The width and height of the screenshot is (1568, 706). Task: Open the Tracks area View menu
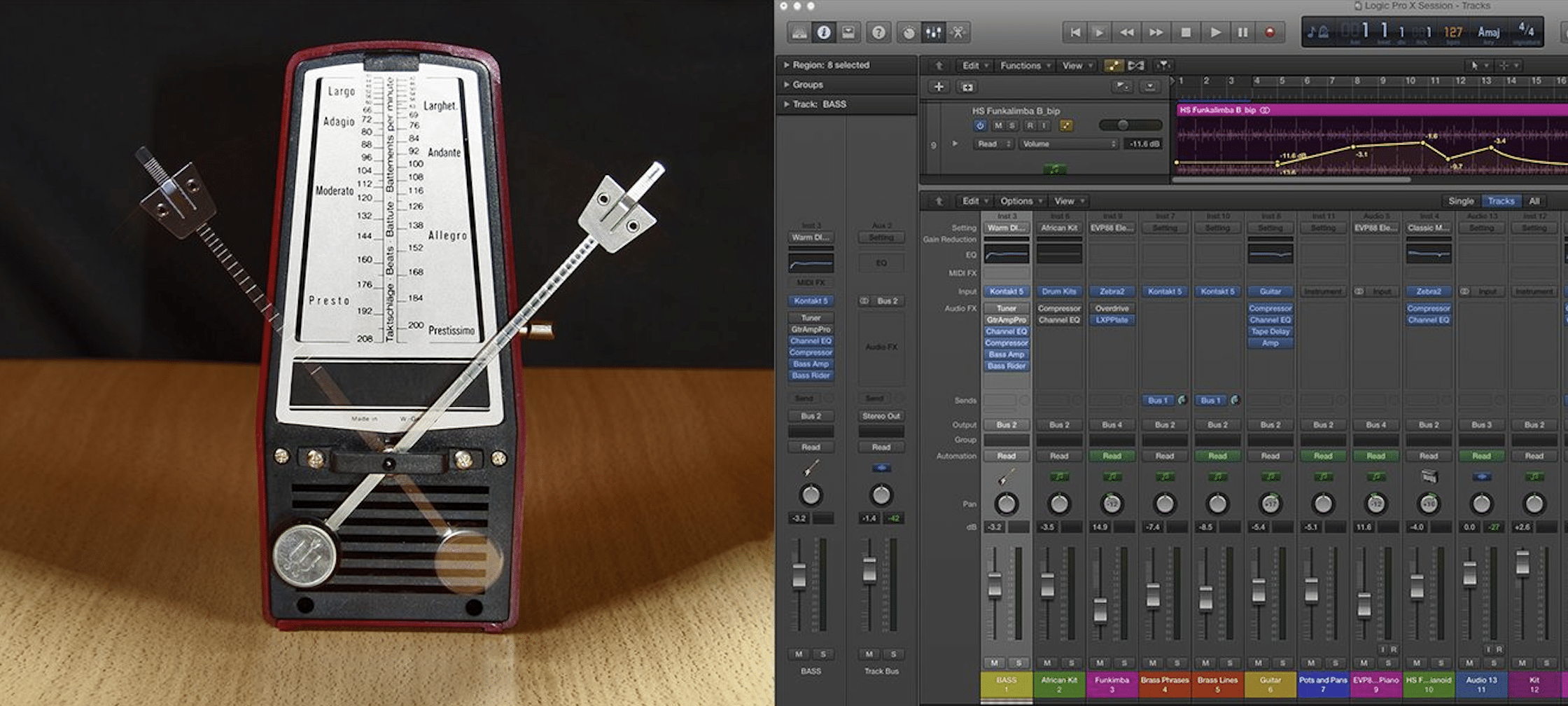click(x=1077, y=66)
